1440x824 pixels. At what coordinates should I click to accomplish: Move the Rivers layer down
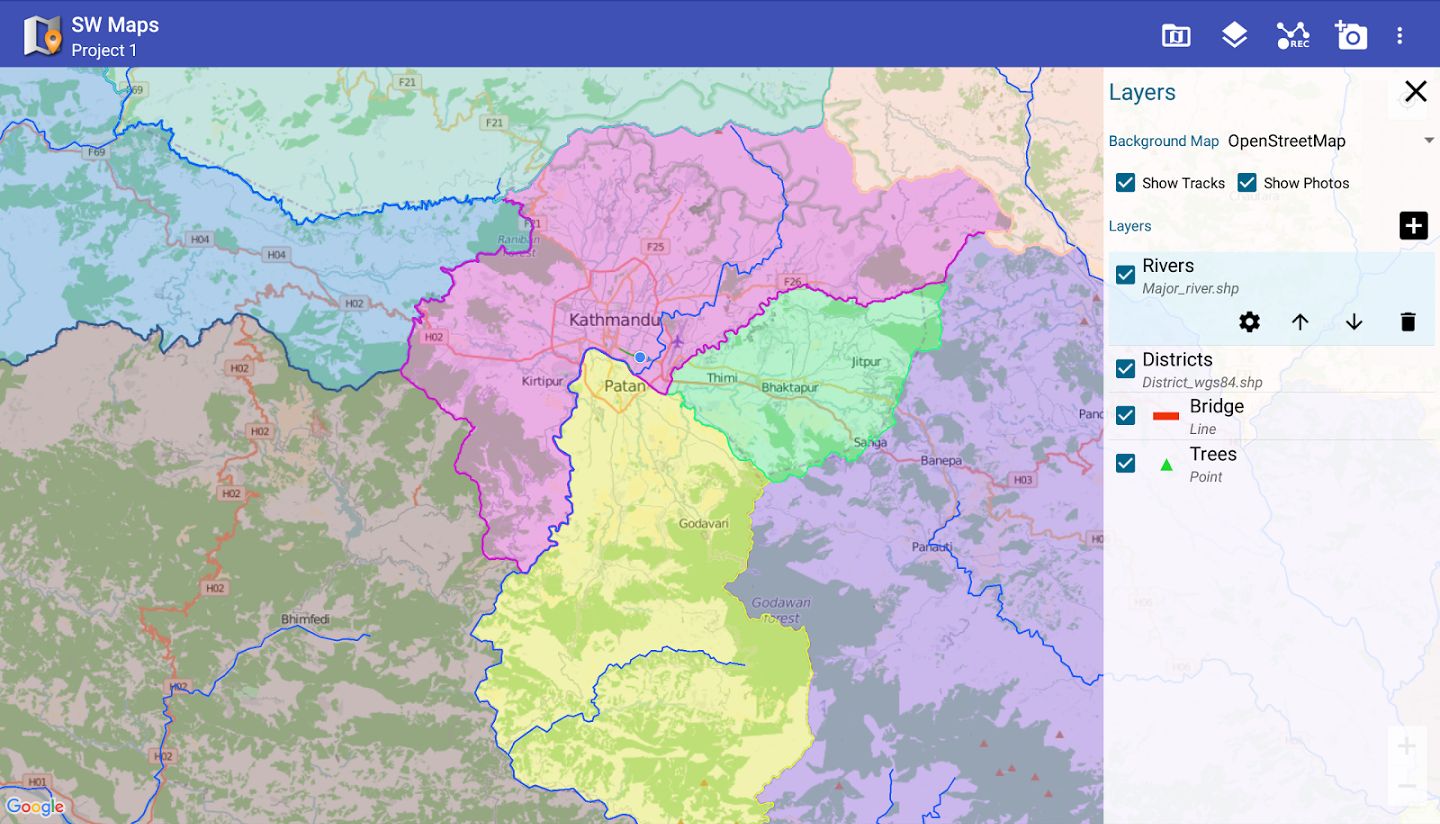[1354, 322]
